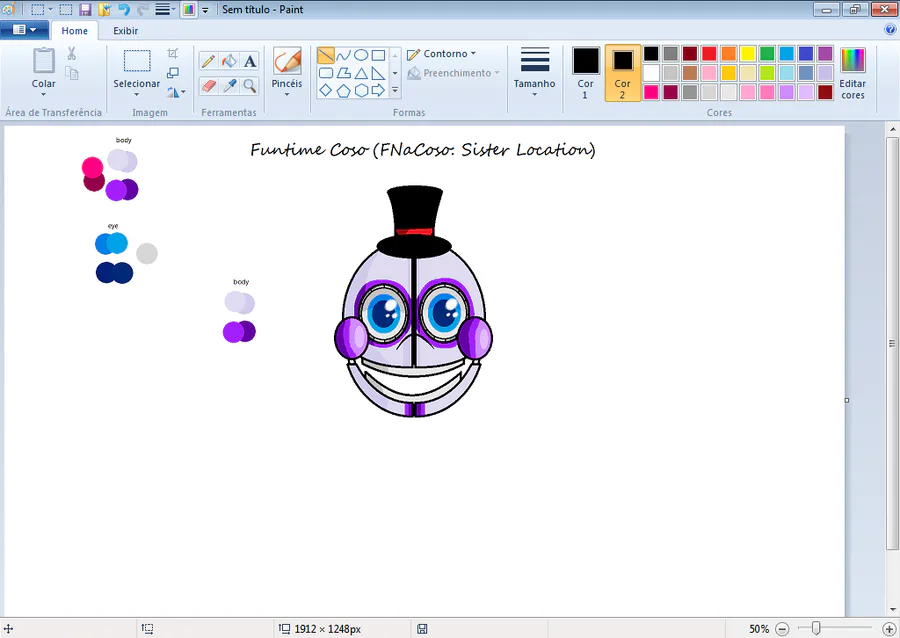Click the rectangular Selecionar selection tool icon
900x638 pixels.
coord(137,61)
